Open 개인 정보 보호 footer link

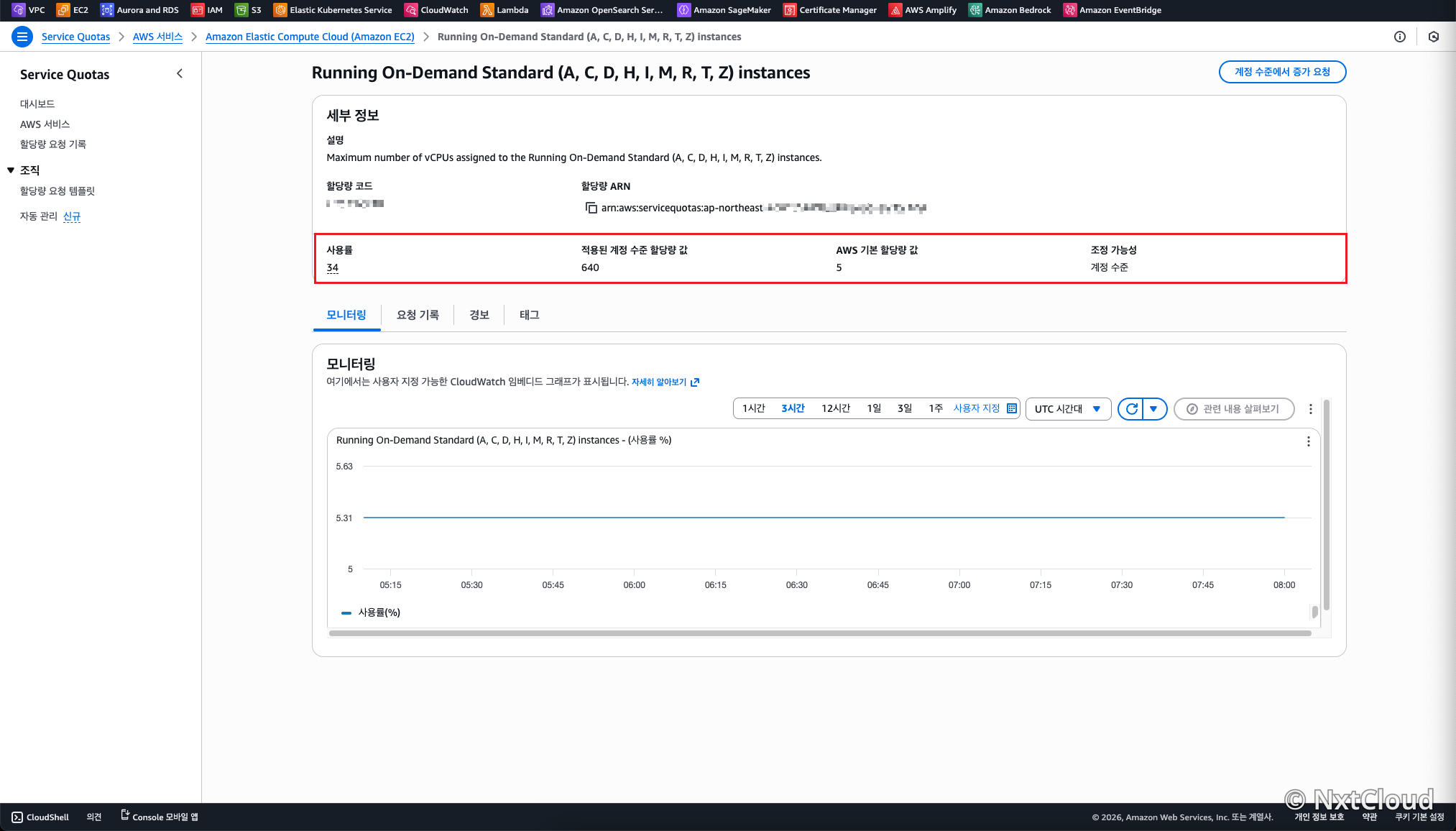(x=1319, y=817)
